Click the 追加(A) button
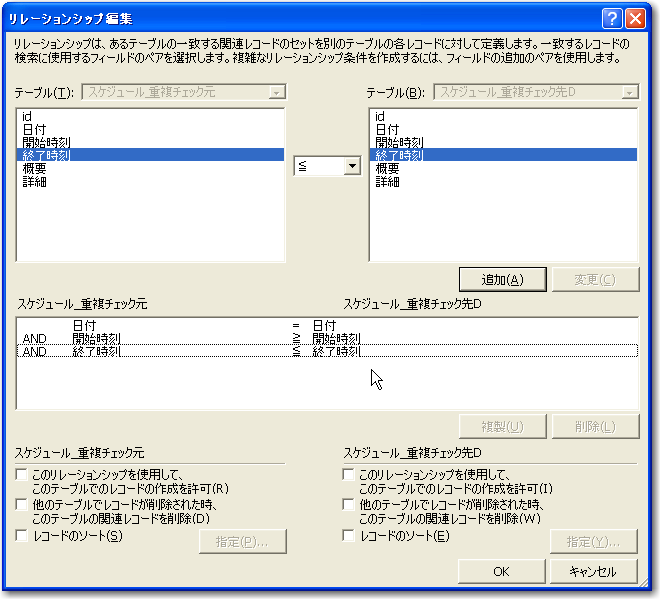This screenshot has width=660, height=599. (x=502, y=279)
